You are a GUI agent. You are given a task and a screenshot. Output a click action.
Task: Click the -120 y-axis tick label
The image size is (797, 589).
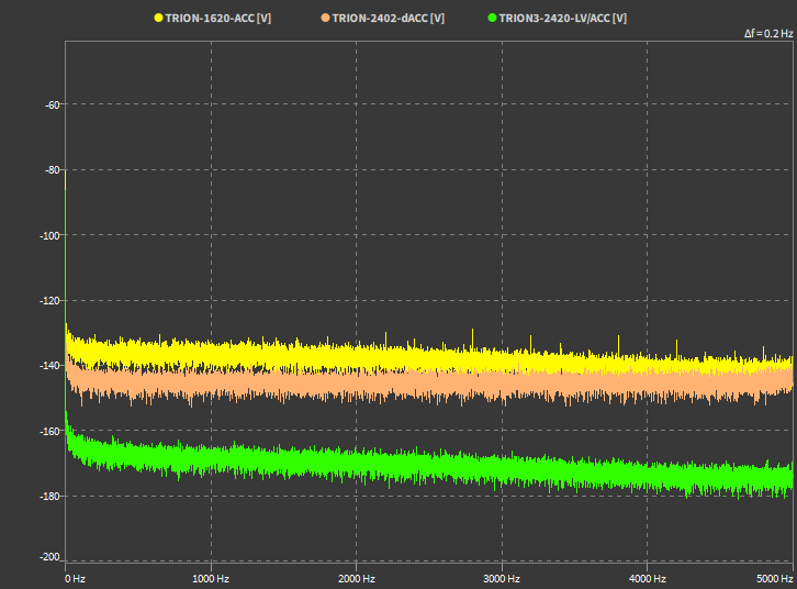51,300
